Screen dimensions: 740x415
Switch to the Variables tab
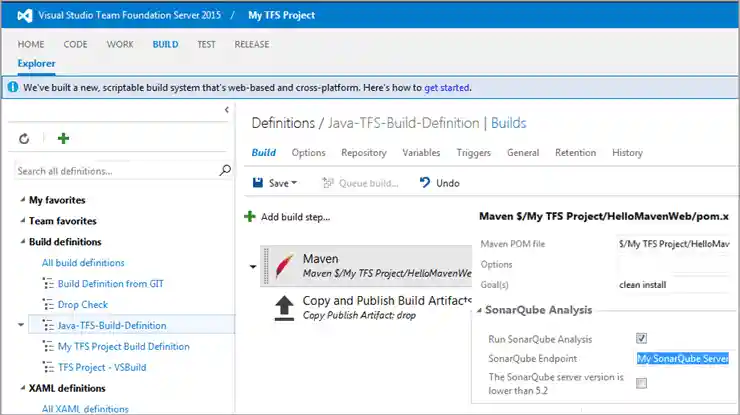[x=421, y=153]
